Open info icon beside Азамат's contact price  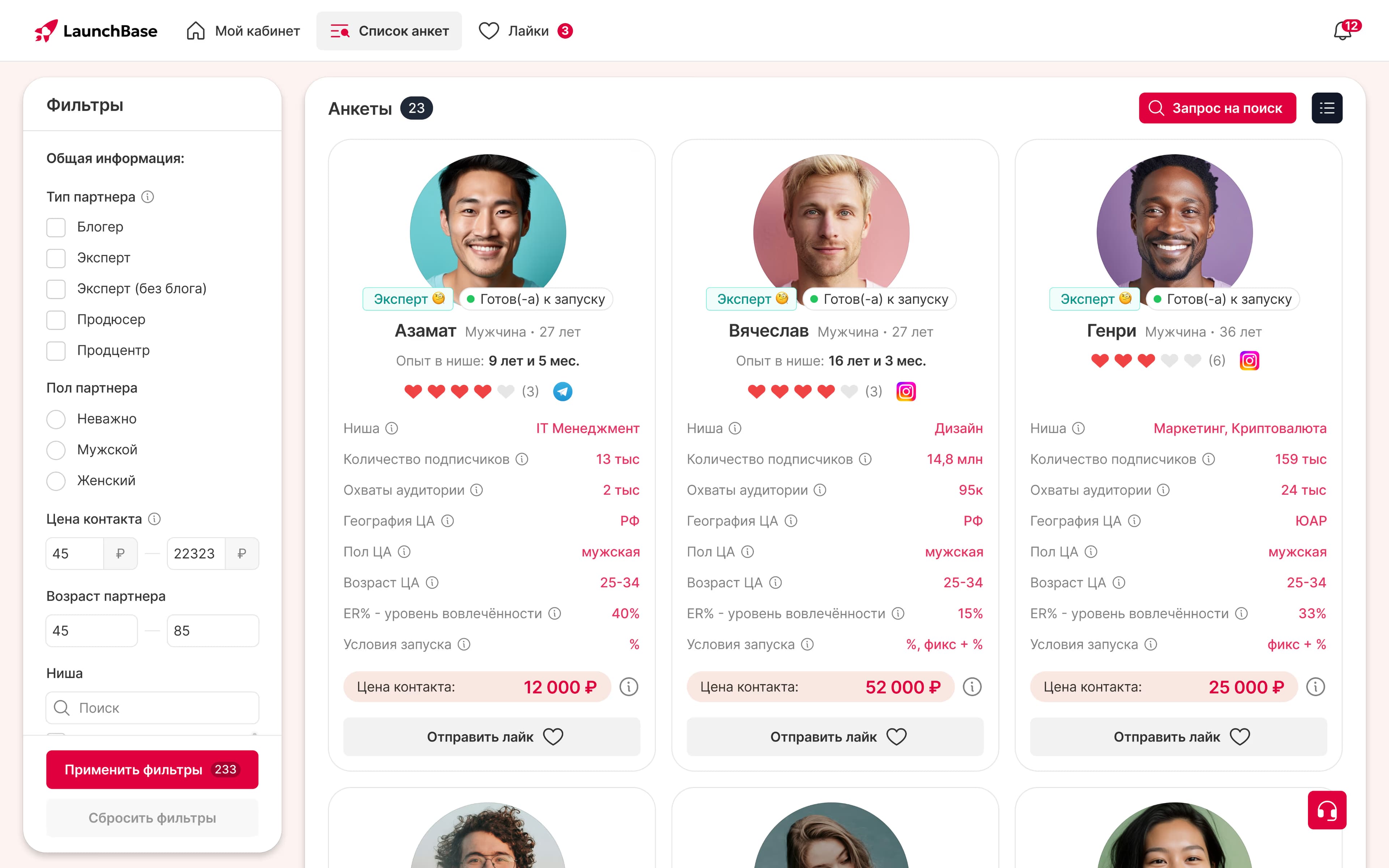point(629,686)
